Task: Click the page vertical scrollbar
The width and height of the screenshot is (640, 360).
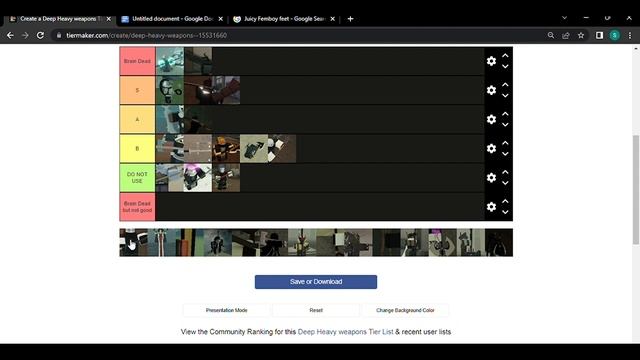Action: (x=636, y=190)
